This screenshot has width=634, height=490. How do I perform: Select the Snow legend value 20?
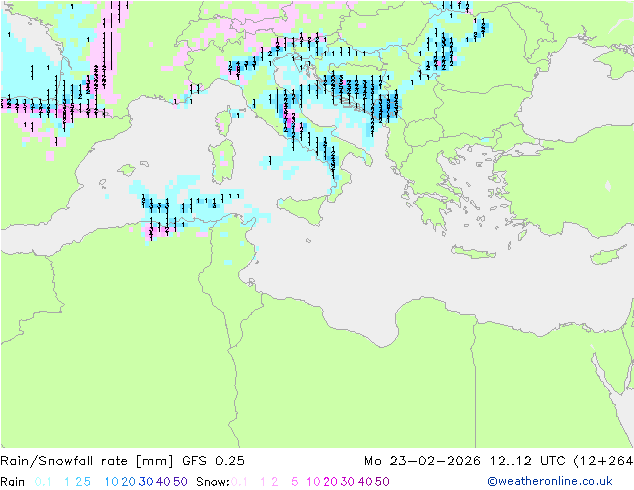coord(330,482)
